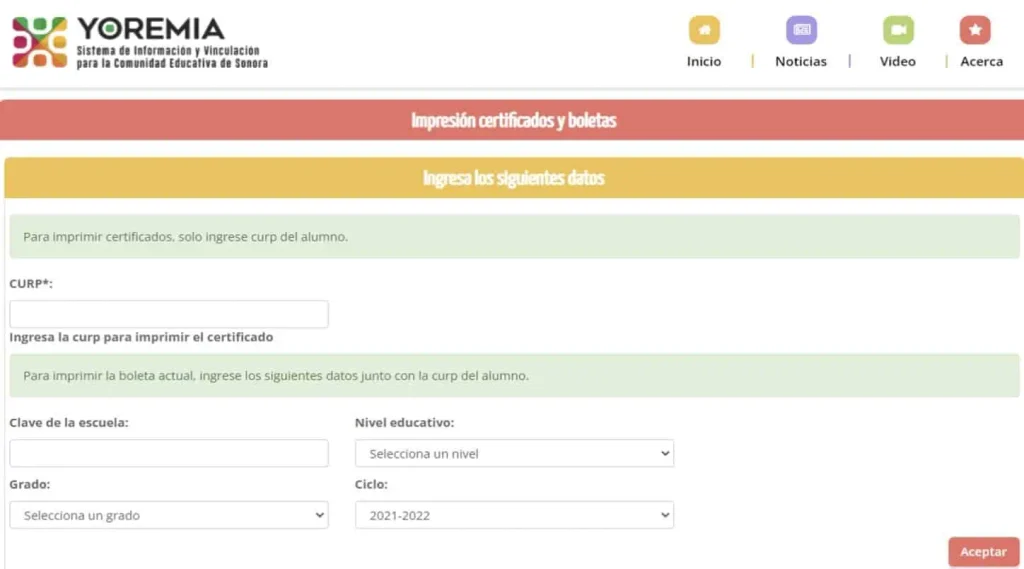Click the 'Grado:' label
This screenshot has width=1024, height=569.
29,484
